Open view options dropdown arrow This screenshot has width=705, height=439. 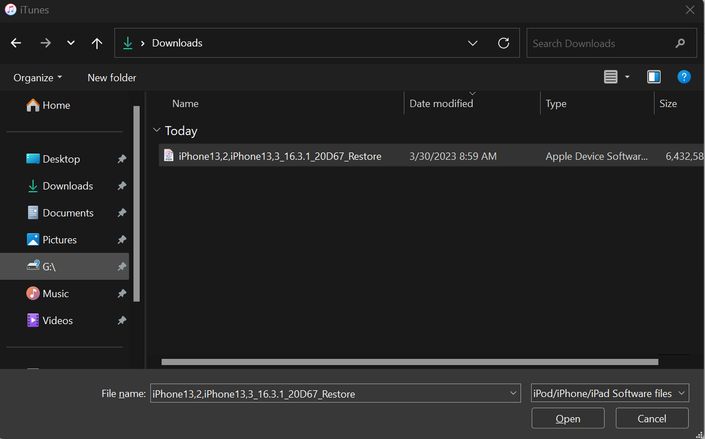[x=627, y=77]
